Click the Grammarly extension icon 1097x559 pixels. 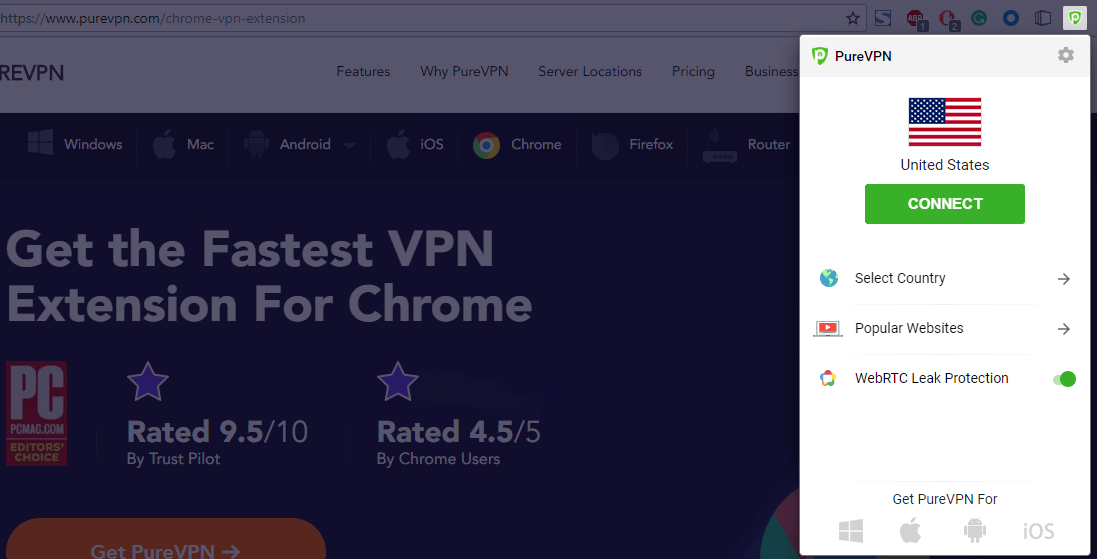point(979,18)
